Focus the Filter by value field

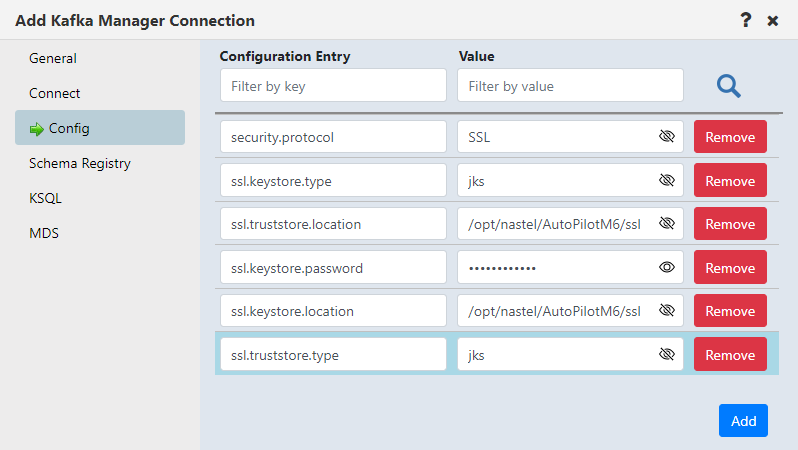point(571,86)
